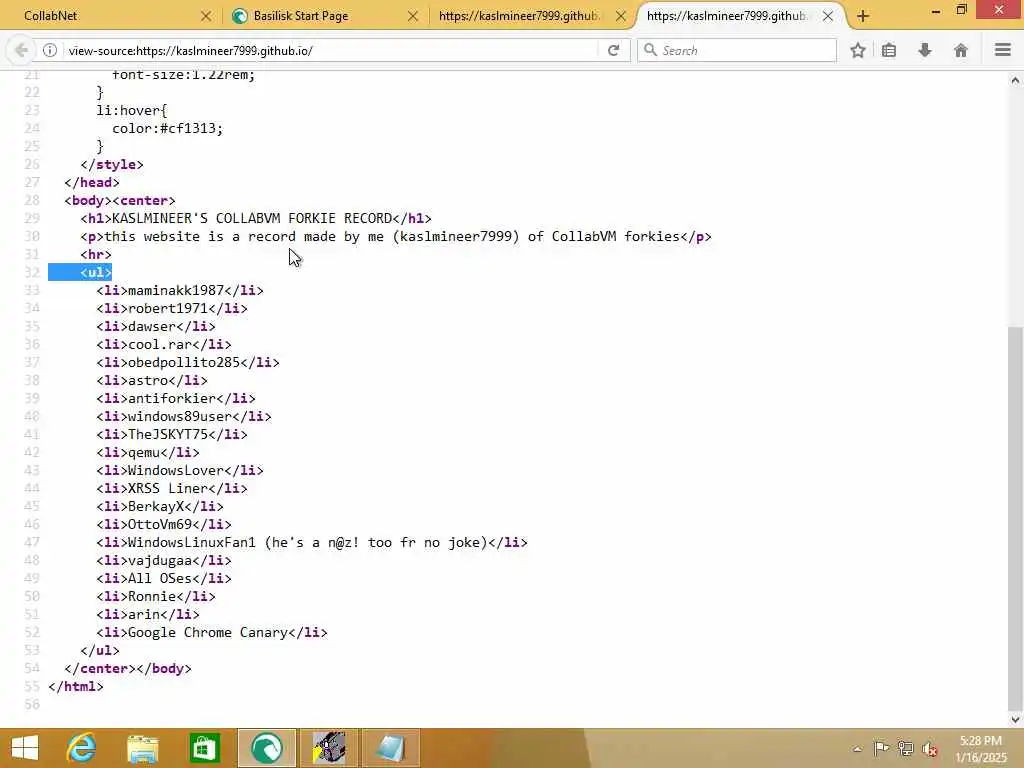Click the robert1971 list item line

[x=172, y=308]
